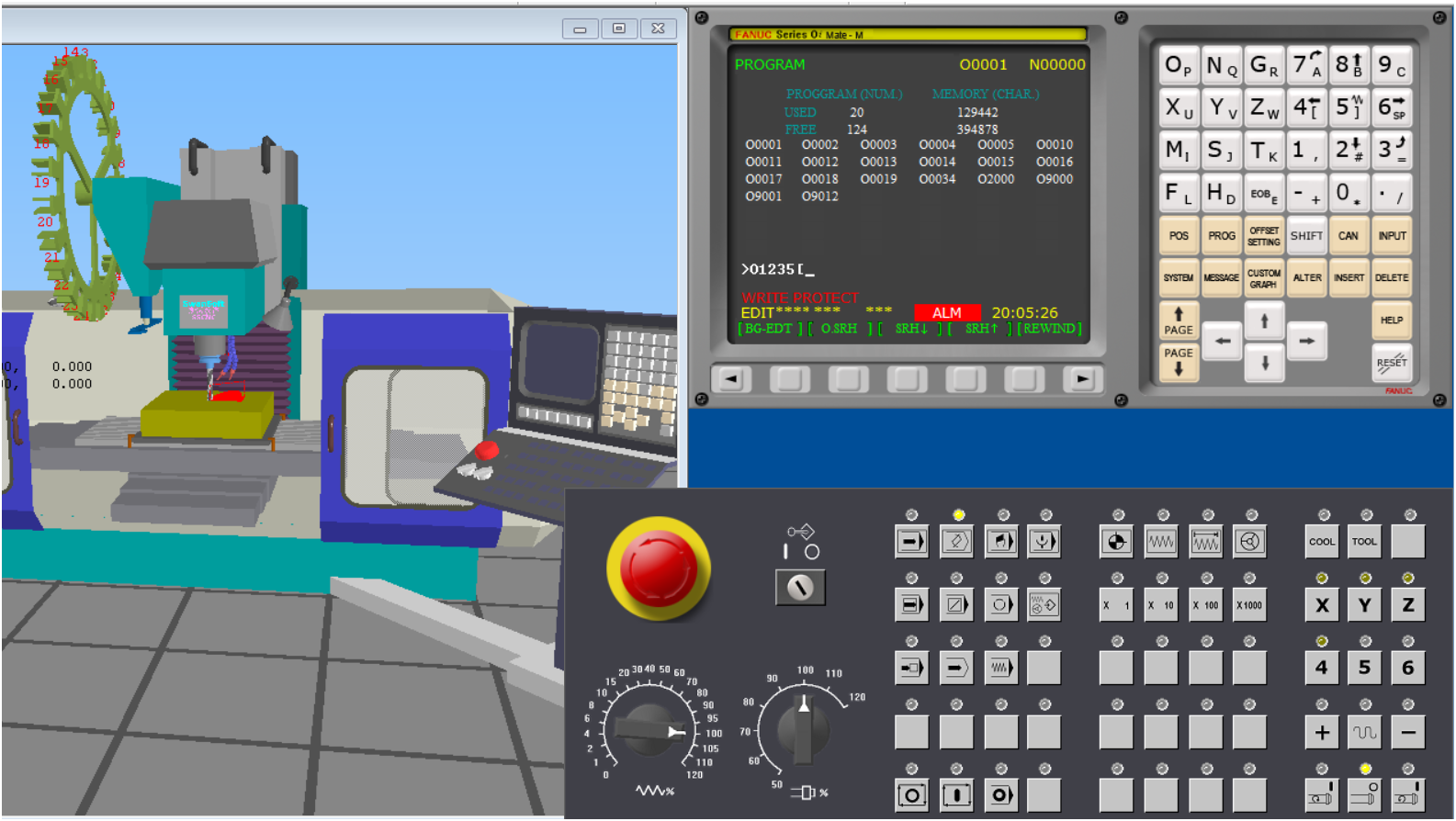Select the JOG mode zigzag button

pyautogui.click(x=1161, y=542)
